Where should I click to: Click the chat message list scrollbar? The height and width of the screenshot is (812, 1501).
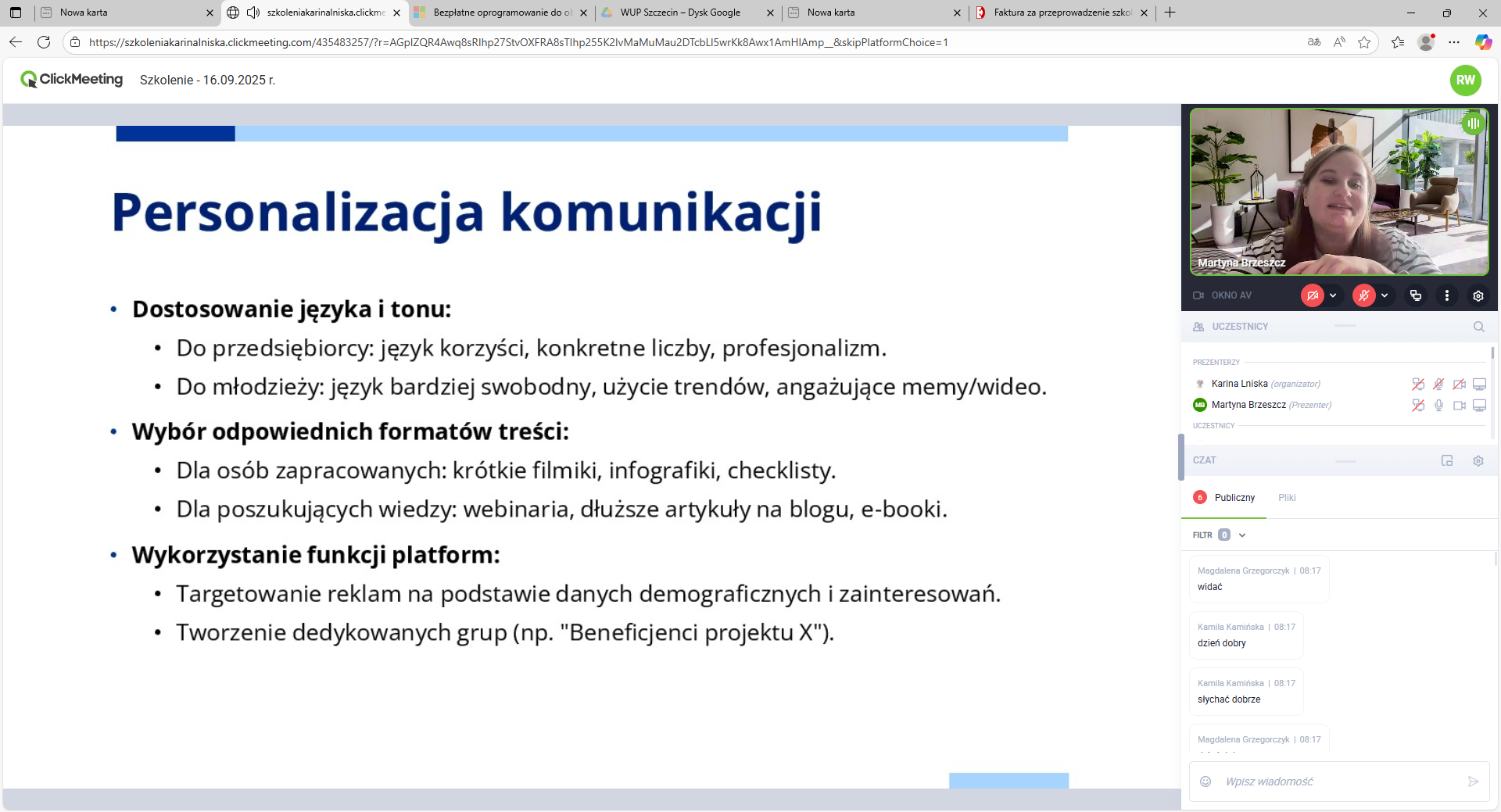pyautogui.click(x=1496, y=559)
